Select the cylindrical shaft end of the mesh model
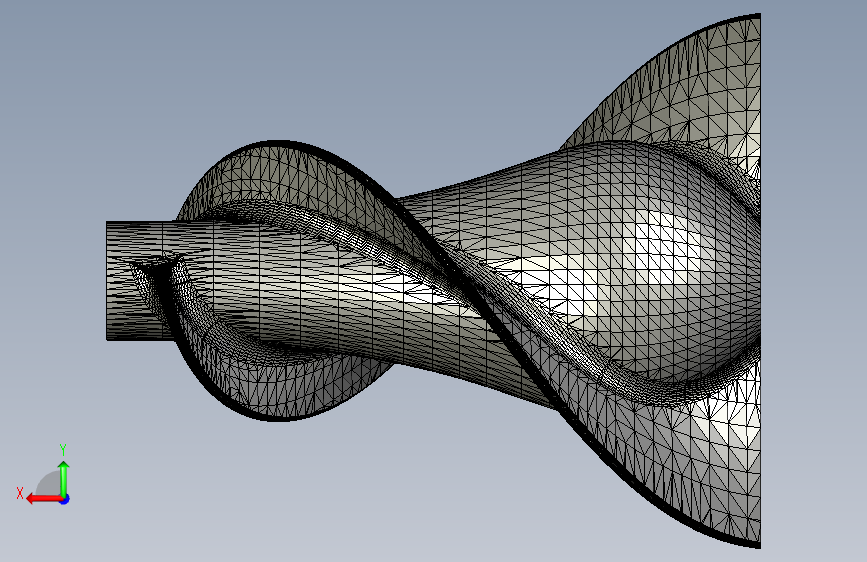 point(140,280)
